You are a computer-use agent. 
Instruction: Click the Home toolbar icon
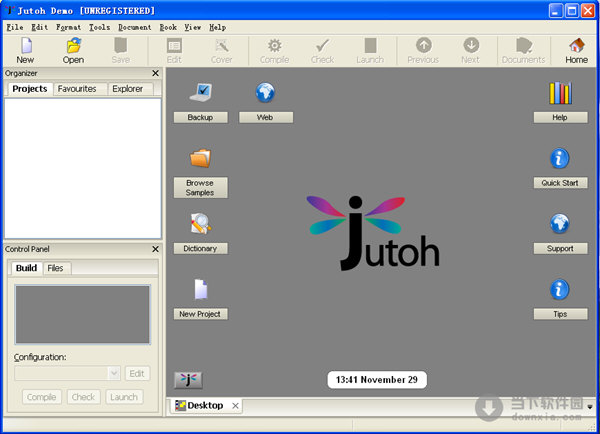pos(576,46)
